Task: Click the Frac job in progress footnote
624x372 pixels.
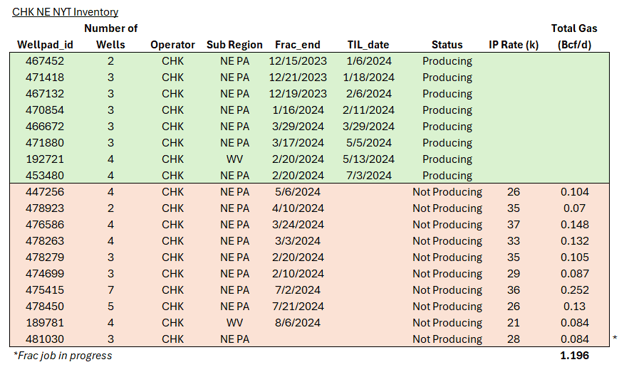Action: pyautogui.click(x=62, y=355)
